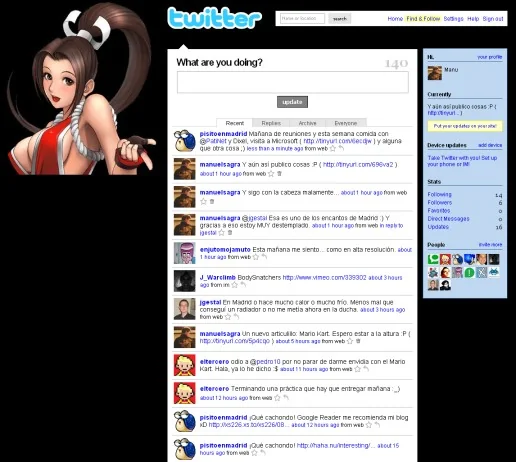Screen dimensions: 516x462
Task: Star pisitoenmadrid's Google Reader tweet
Action: coord(369,425)
